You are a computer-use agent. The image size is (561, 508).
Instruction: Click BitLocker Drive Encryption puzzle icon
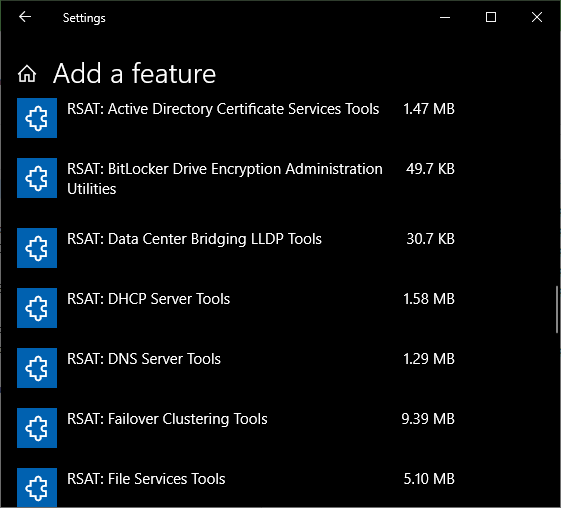point(37,178)
